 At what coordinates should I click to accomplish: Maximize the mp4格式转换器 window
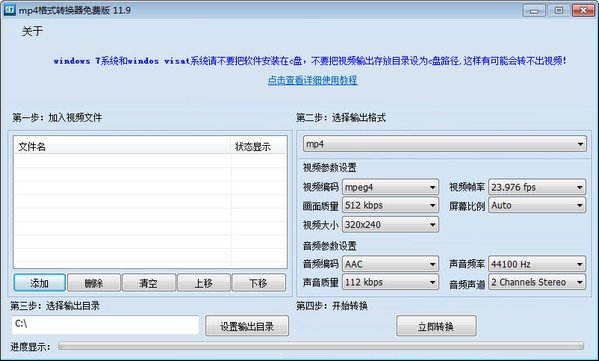point(559,10)
